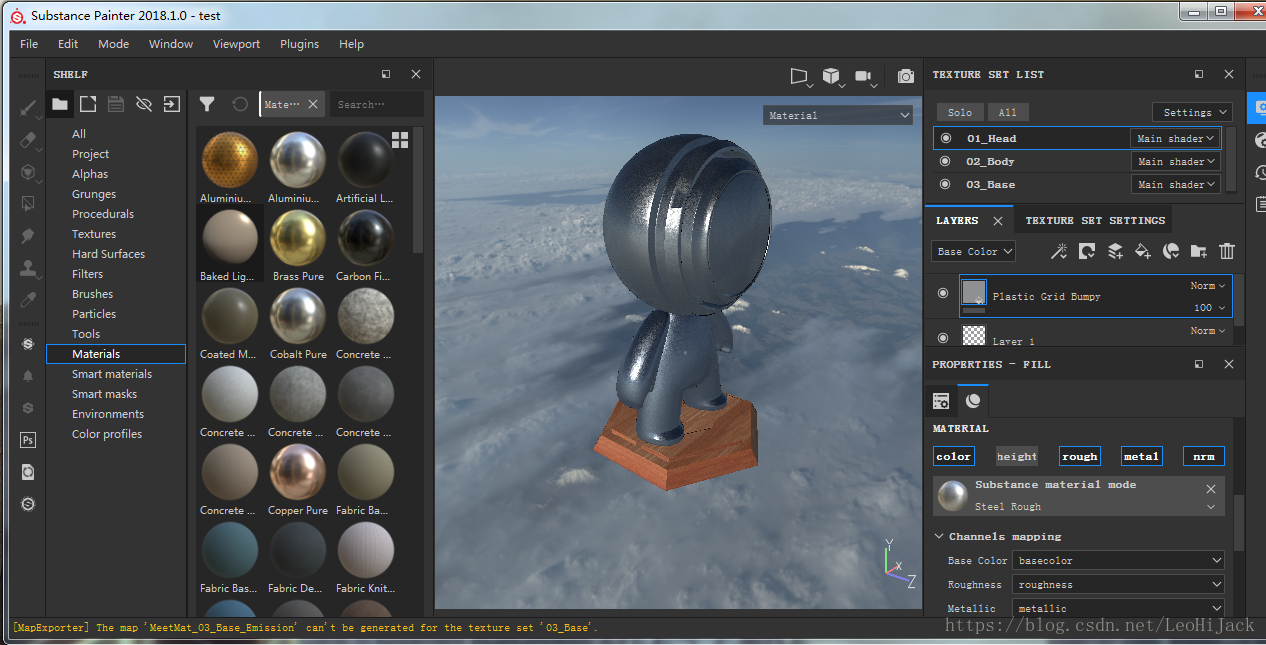The width and height of the screenshot is (1266, 645).
Task: Switch to the Texture Set Settings tab
Action: [x=1095, y=220]
